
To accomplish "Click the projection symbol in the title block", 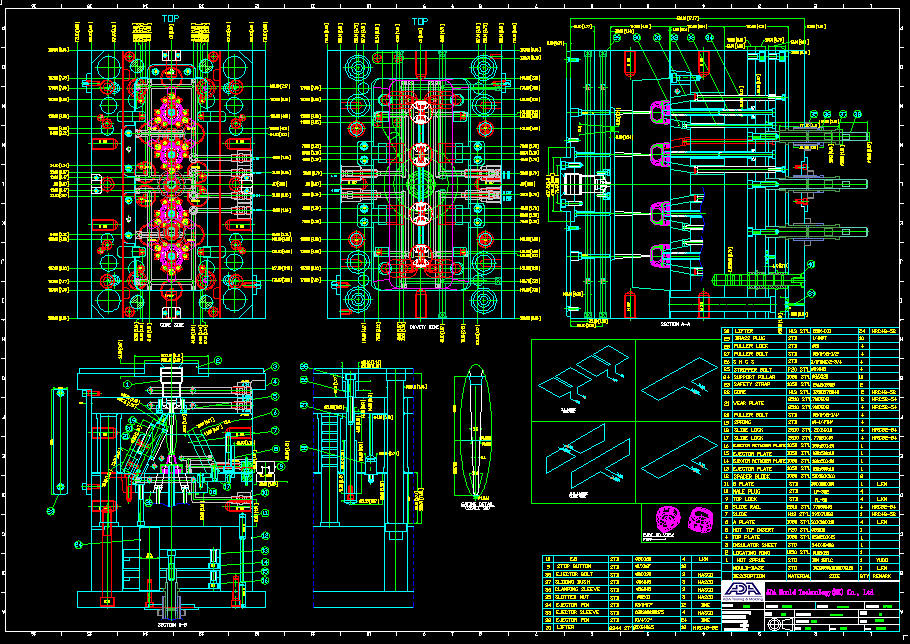I will click(773, 625).
